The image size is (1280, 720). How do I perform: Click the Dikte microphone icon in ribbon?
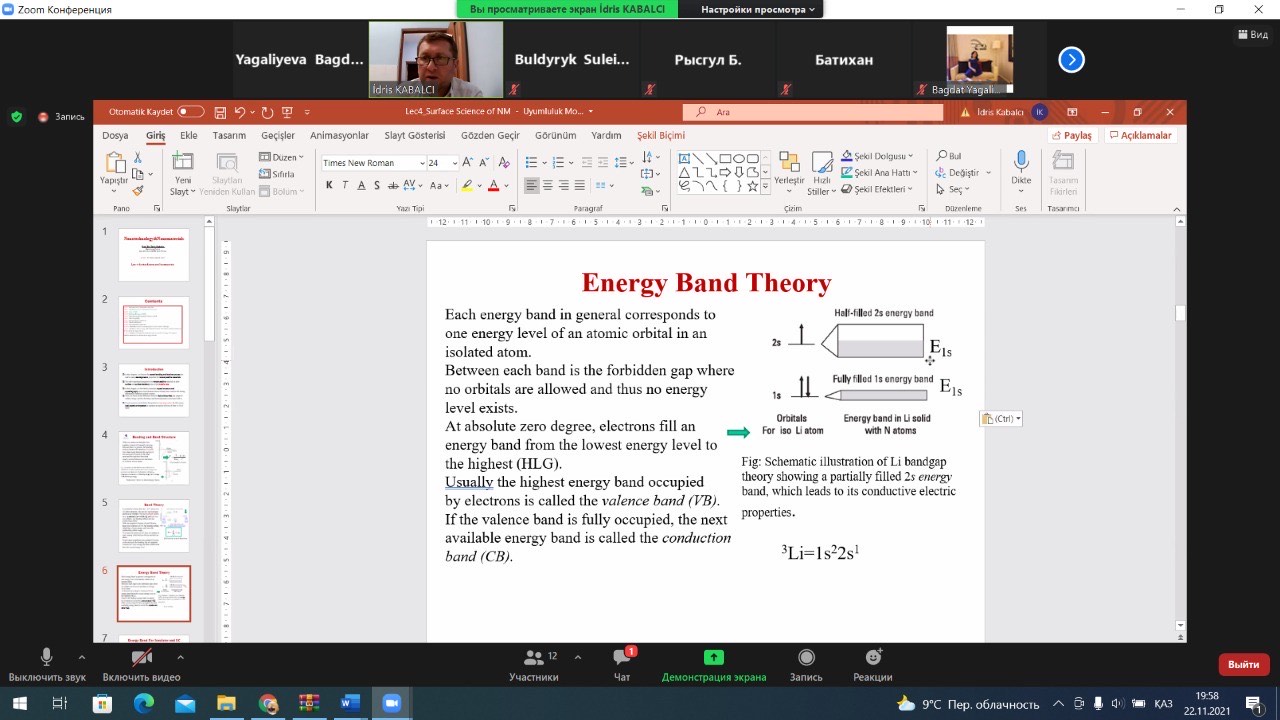coord(1021,163)
